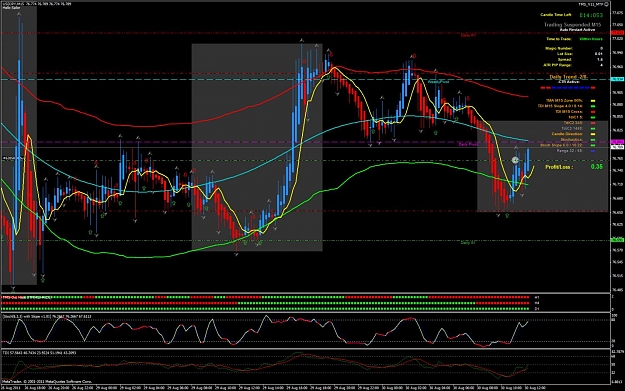Image resolution: width=625 pixels, height=391 pixels.
Task: Click the red TDI M15 Cross indicator light
Action: (x=593, y=112)
